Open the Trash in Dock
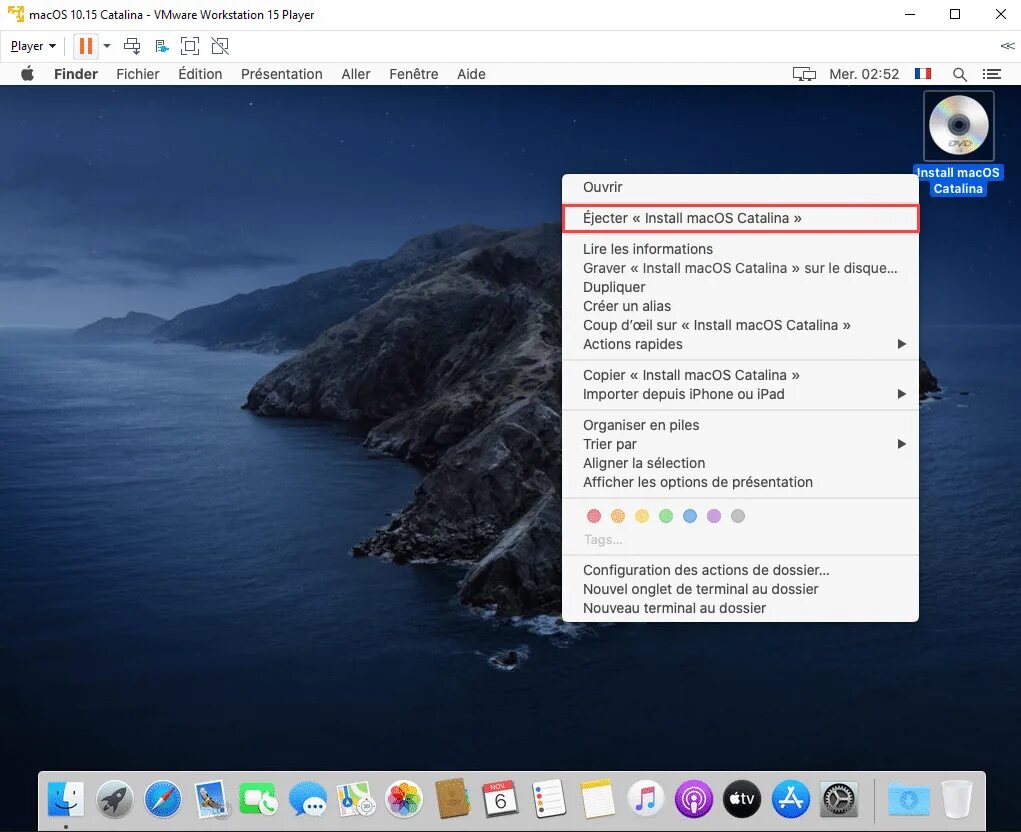 [x=957, y=798]
